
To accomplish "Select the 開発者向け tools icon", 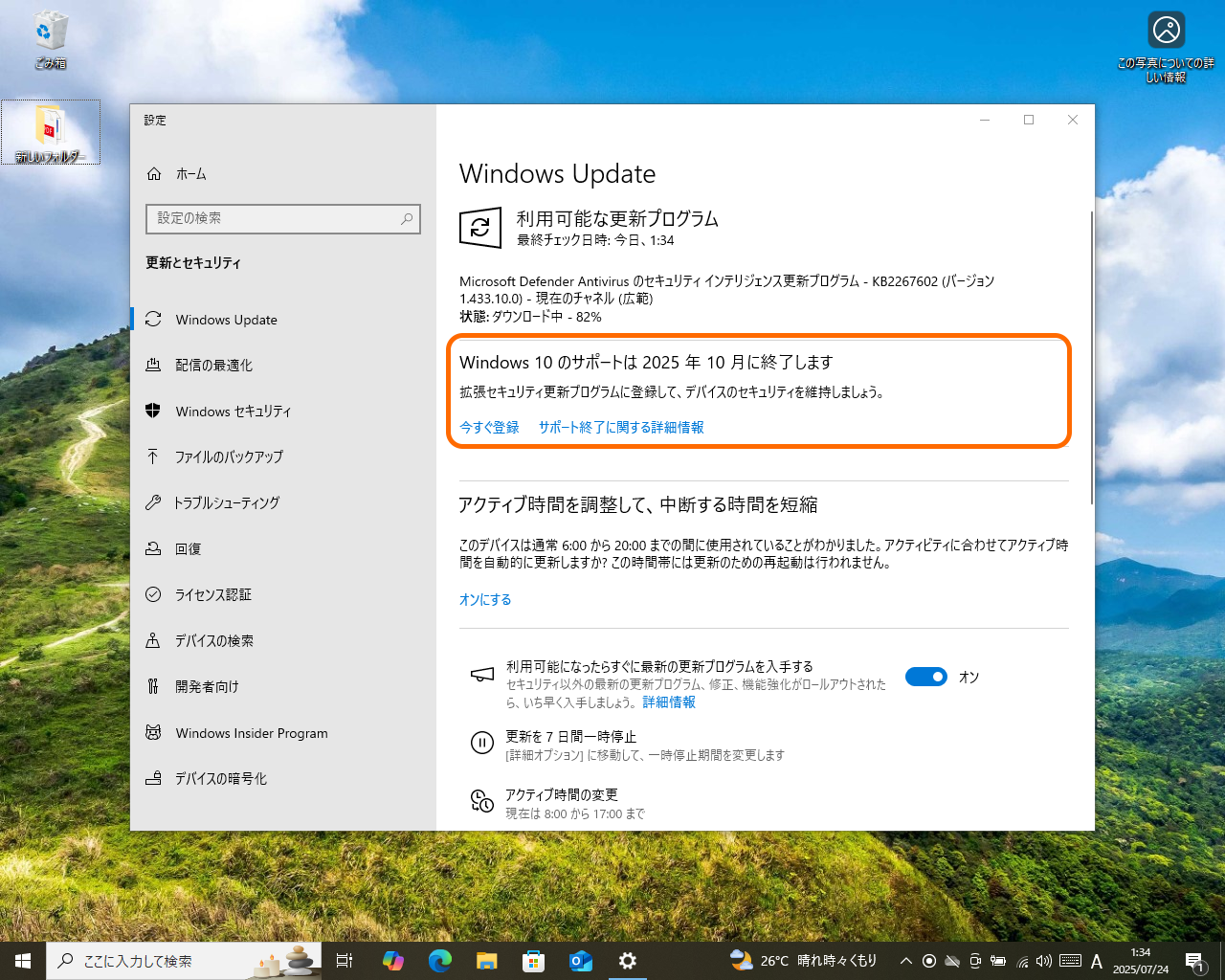I will (x=154, y=686).
